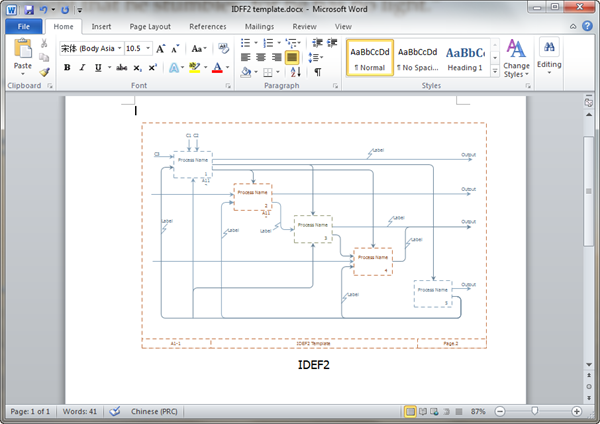Click Words: 41 in status bar

pyautogui.click(x=80, y=411)
